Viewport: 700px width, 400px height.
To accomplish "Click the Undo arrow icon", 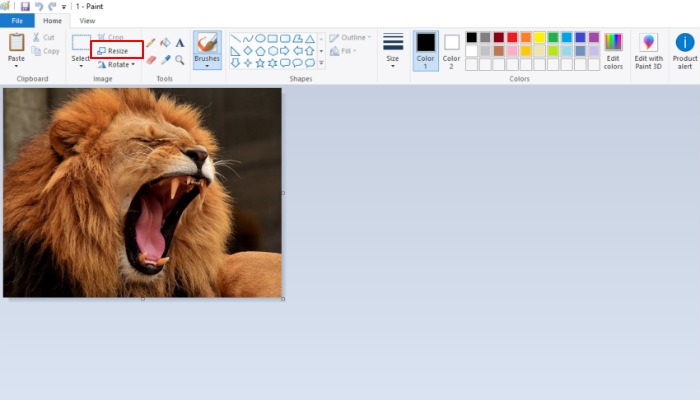I will pyautogui.click(x=39, y=6).
